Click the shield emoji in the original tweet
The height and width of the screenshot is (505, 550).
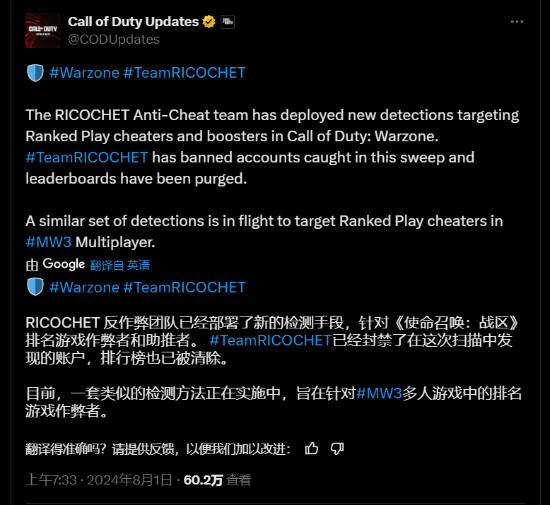(35, 73)
